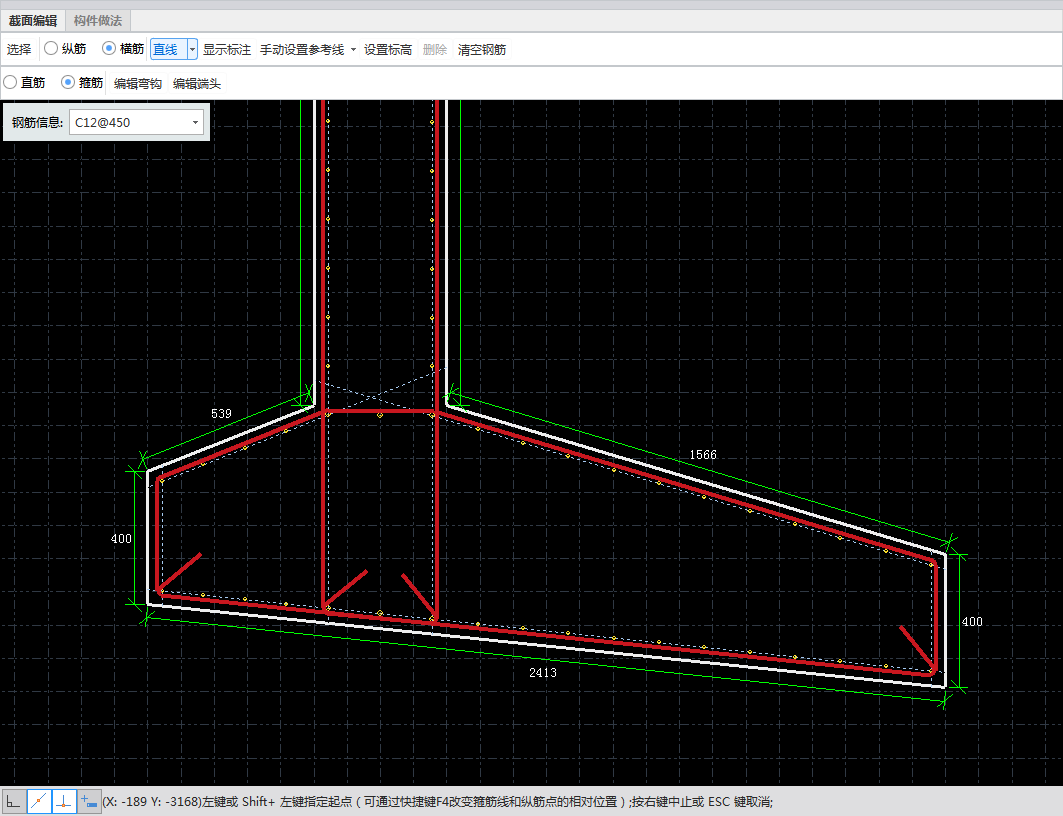Click the 编辑端头 button

[x=197, y=83]
